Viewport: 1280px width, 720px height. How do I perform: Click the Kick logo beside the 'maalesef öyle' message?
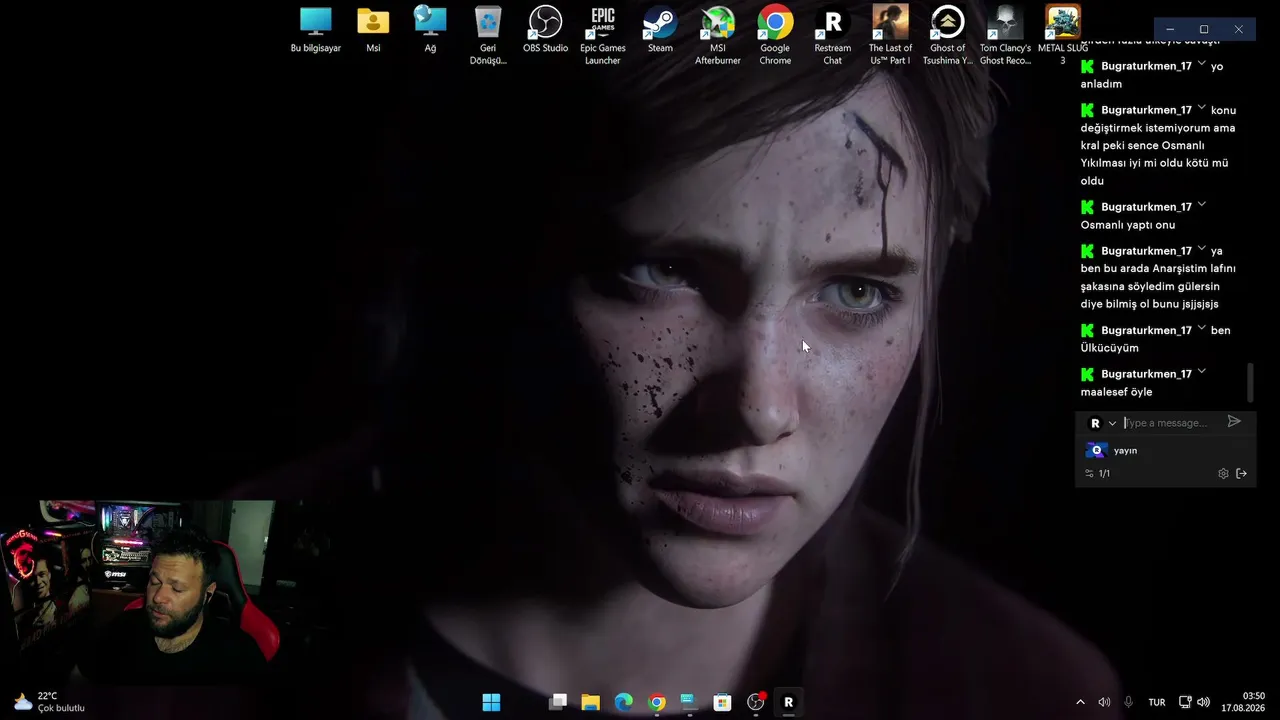tap(1088, 374)
